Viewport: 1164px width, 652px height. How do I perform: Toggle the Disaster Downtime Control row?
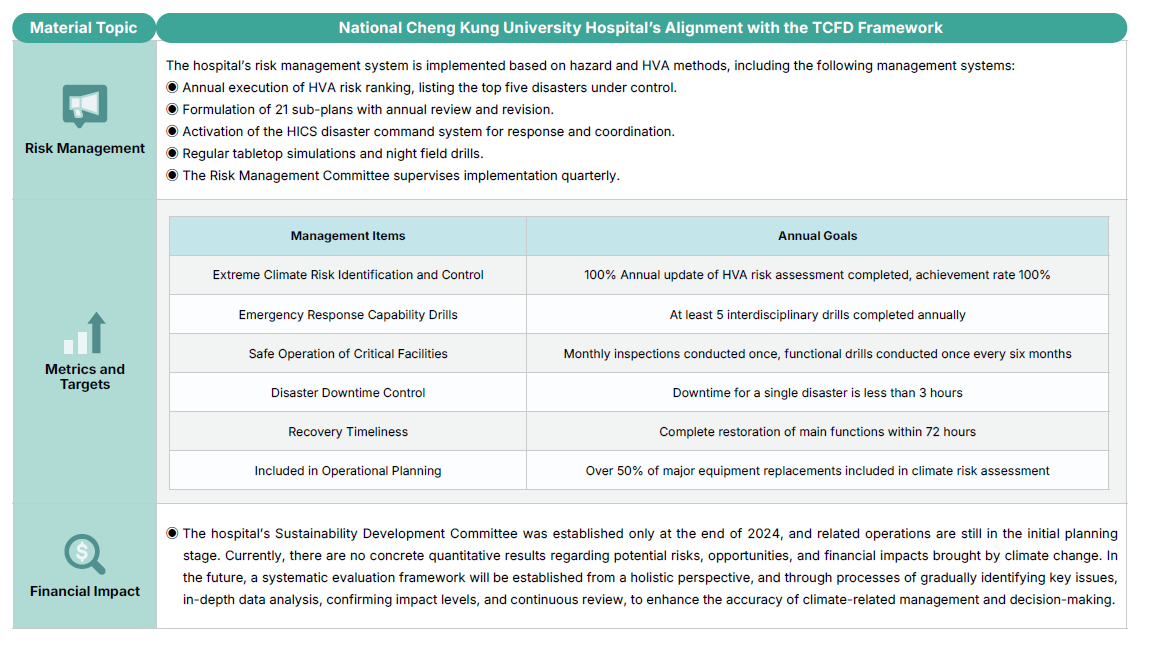click(348, 392)
